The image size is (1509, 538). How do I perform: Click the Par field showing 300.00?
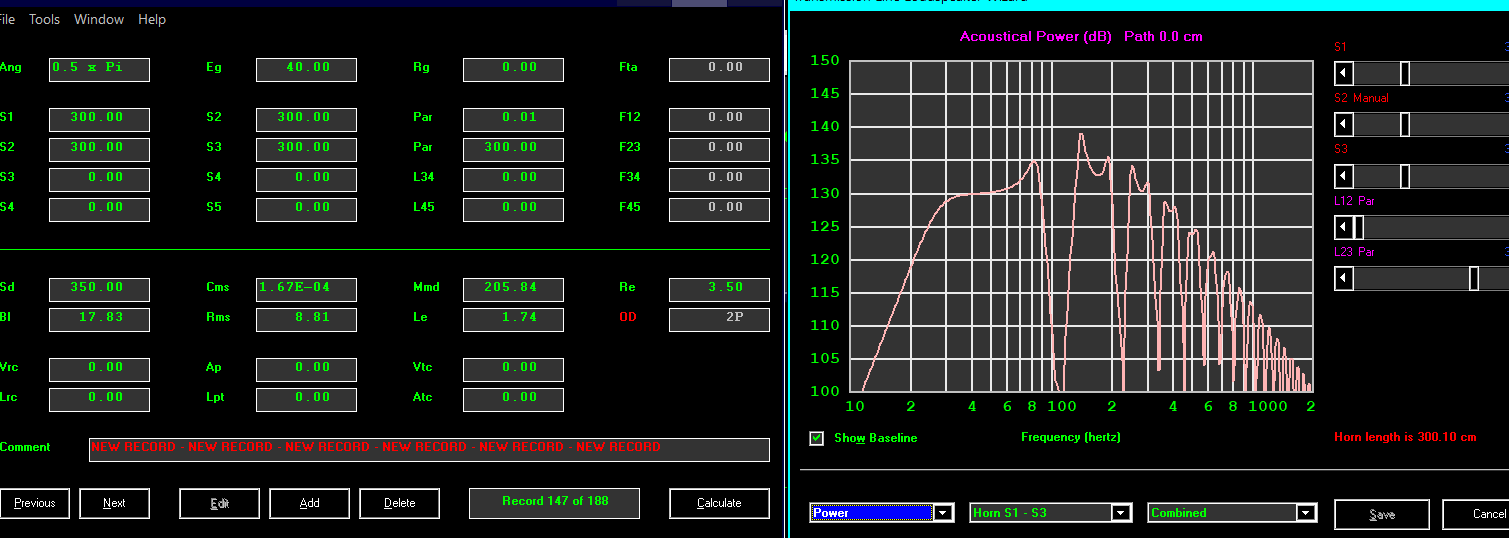(513, 149)
